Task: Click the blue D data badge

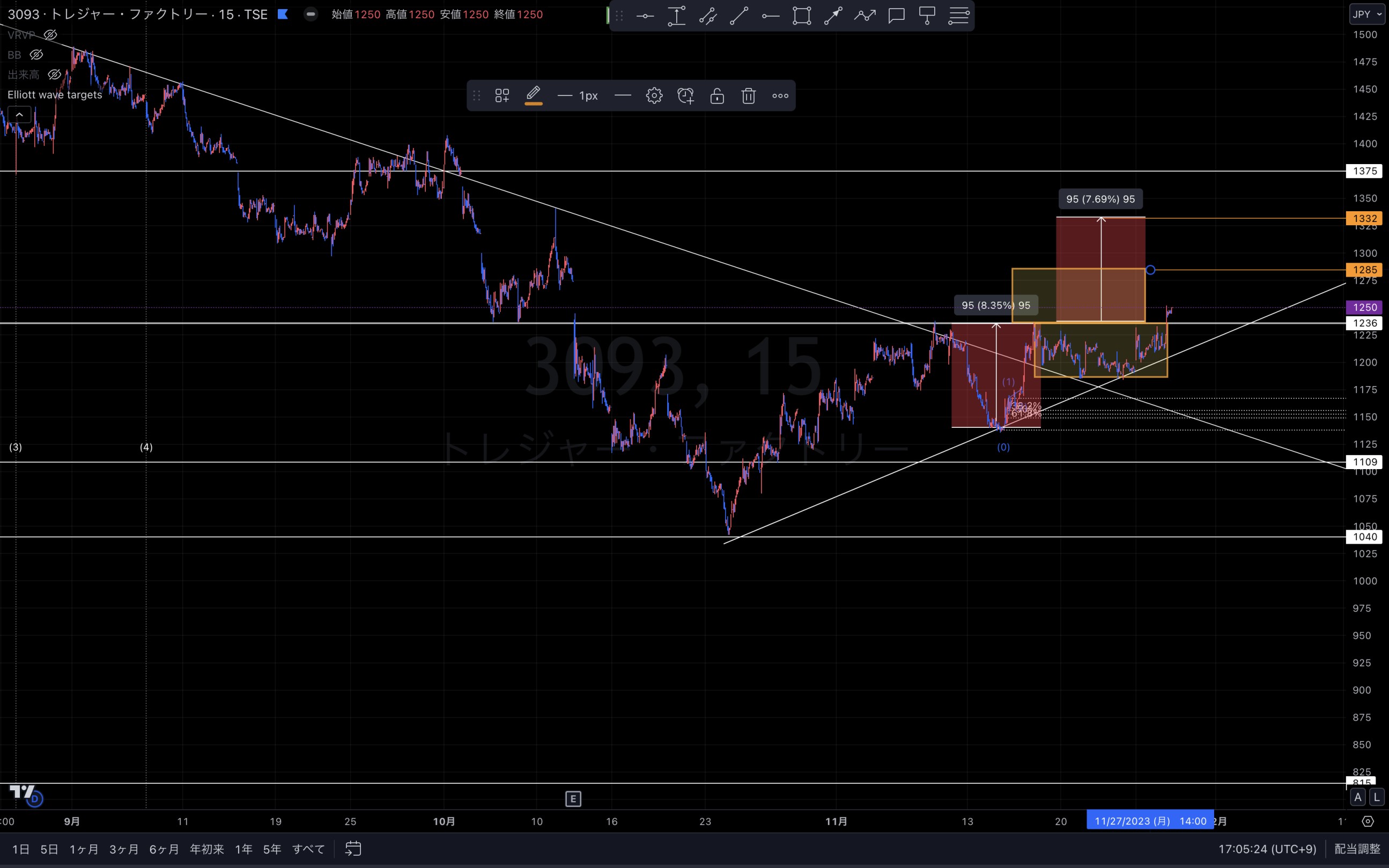Action: (x=35, y=798)
